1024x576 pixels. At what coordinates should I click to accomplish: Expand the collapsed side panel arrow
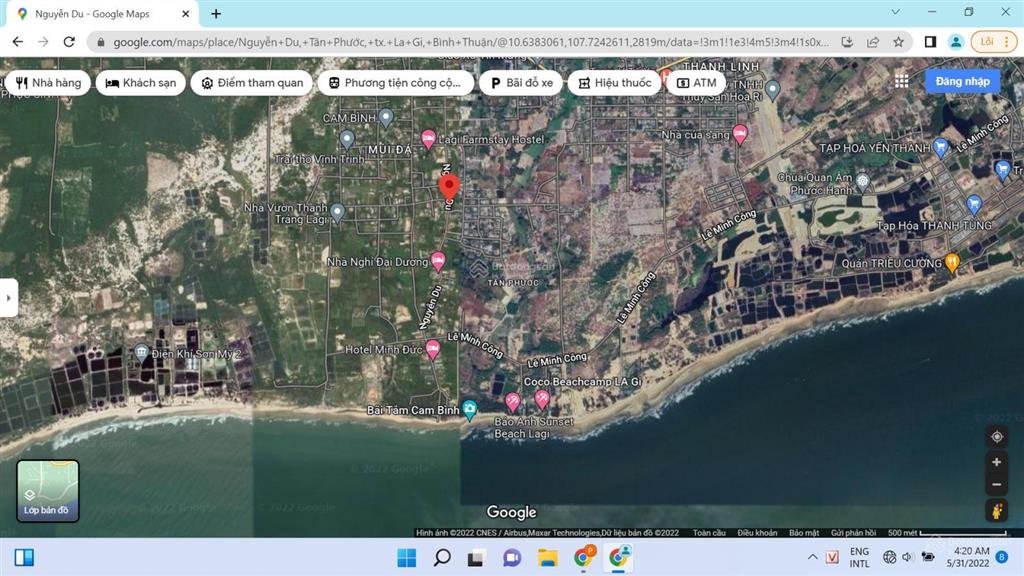click(x=8, y=298)
